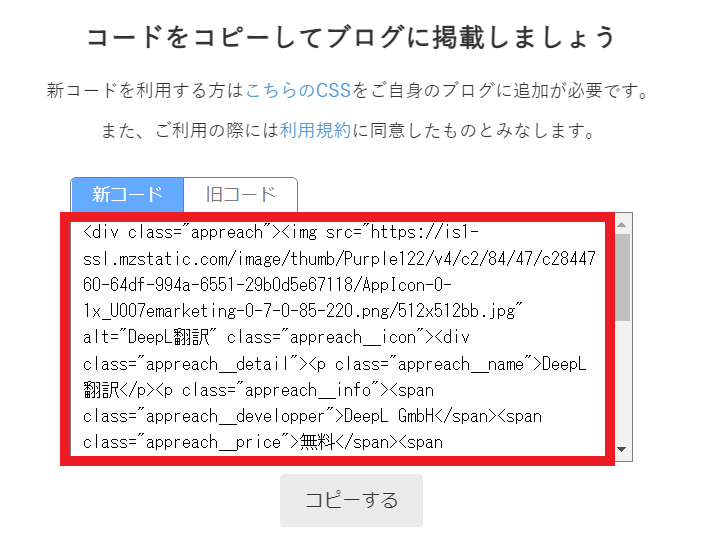The image size is (707, 552).
Task: Click the textarea scrollbar thumb
Action: pos(622,277)
